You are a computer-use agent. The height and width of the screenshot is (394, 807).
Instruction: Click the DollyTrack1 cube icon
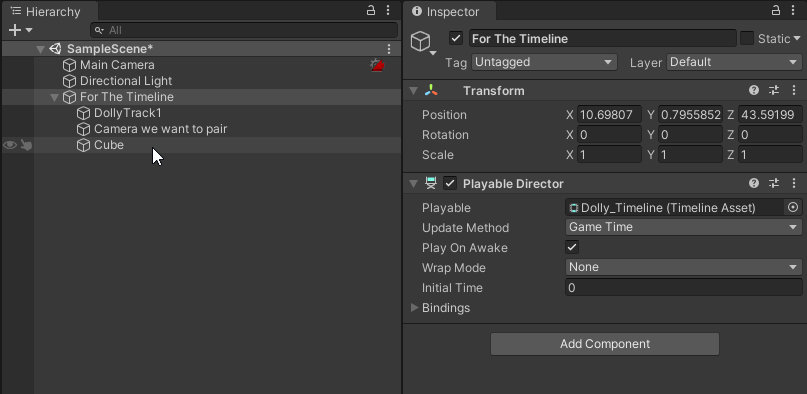click(83, 113)
